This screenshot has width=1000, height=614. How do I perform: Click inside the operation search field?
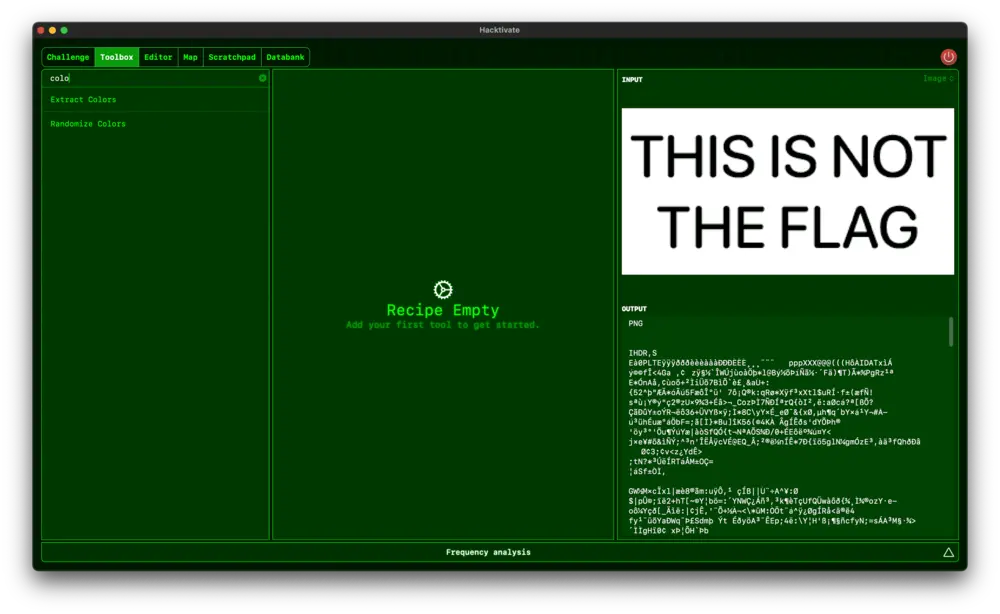(140, 77)
